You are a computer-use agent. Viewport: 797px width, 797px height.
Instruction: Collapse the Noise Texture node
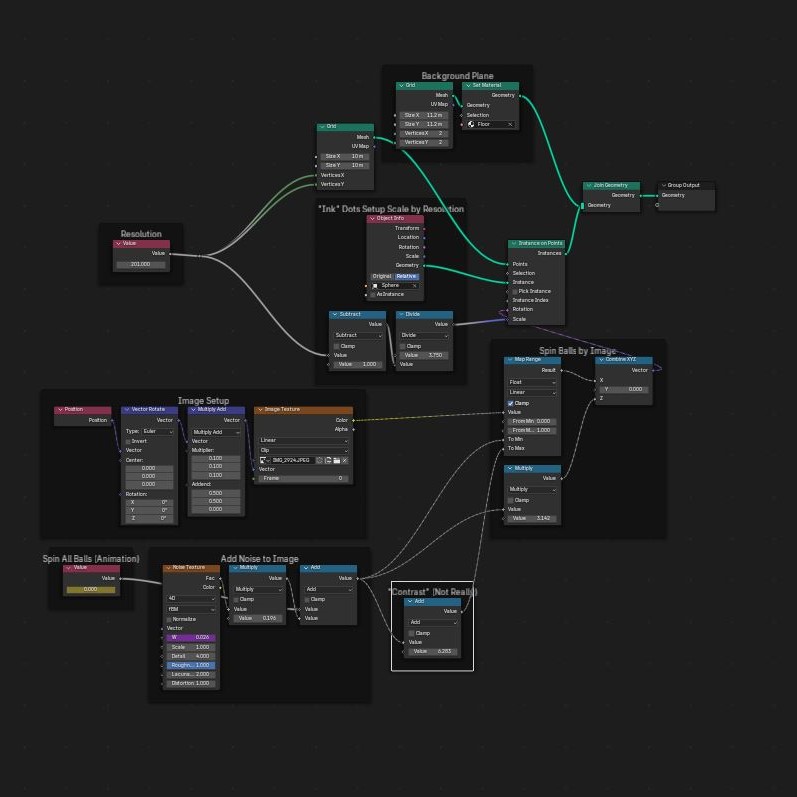[168, 568]
